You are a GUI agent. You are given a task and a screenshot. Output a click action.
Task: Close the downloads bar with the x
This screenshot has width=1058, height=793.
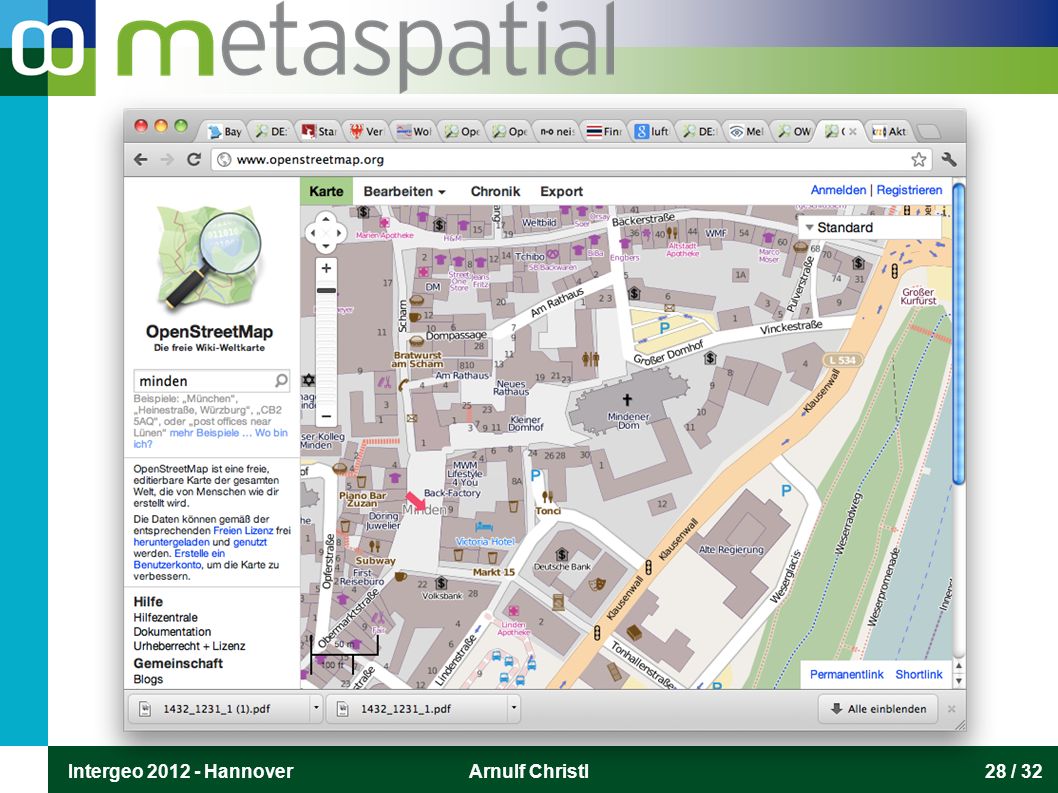pos(951,709)
